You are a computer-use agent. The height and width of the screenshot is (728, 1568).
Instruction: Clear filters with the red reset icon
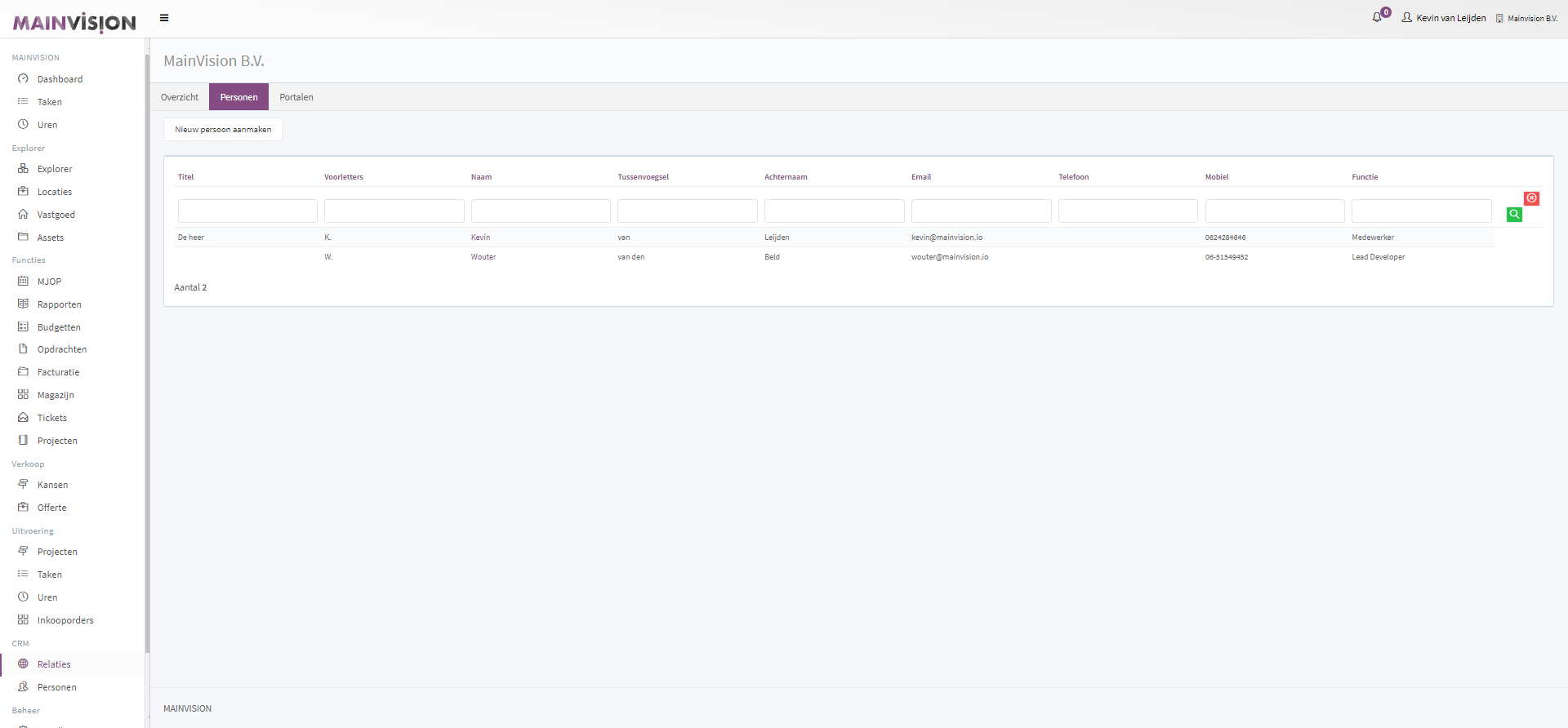pyautogui.click(x=1531, y=198)
